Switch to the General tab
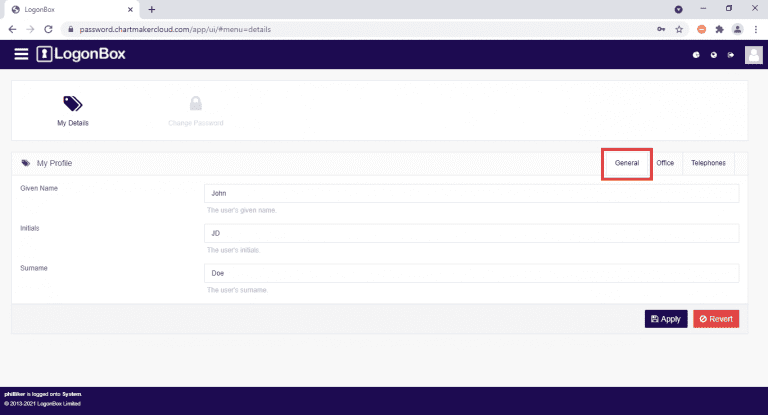 [627, 163]
